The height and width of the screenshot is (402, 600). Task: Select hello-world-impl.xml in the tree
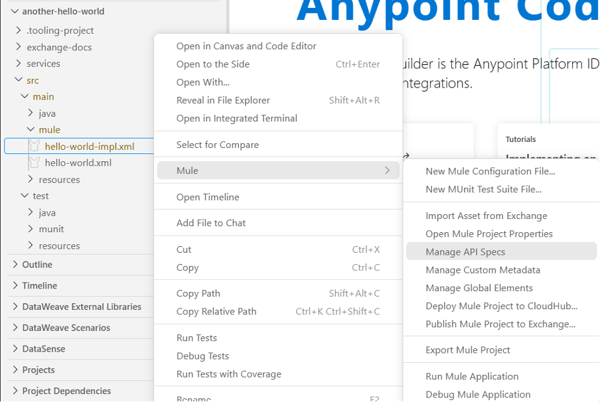click(x=89, y=146)
